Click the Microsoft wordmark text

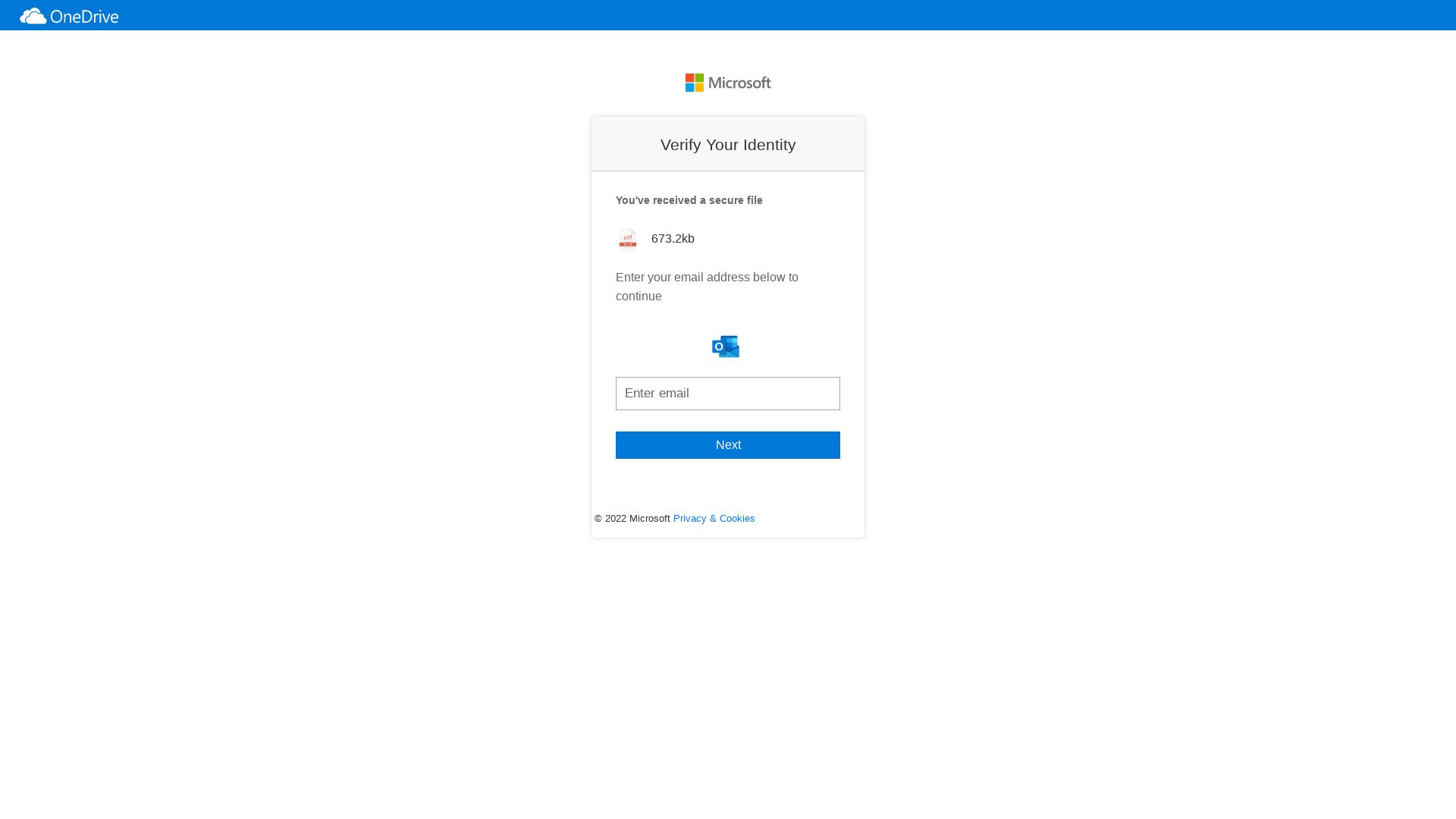pos(739,83)
